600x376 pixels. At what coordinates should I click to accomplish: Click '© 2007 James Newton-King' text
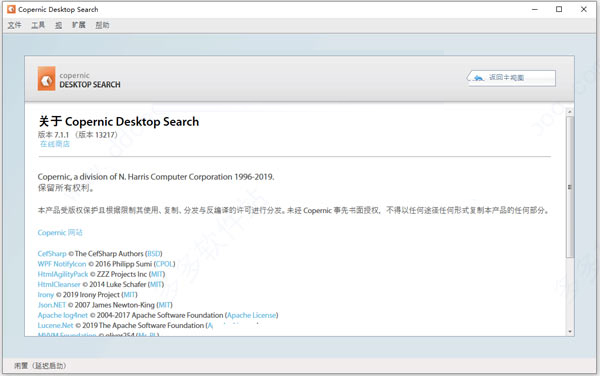pos(111,305)
